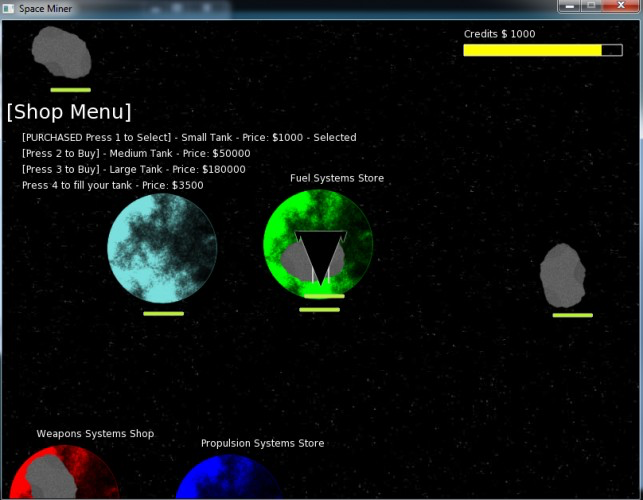Click the blue Propulsion Systems Store planet

(x=229, y=477)
